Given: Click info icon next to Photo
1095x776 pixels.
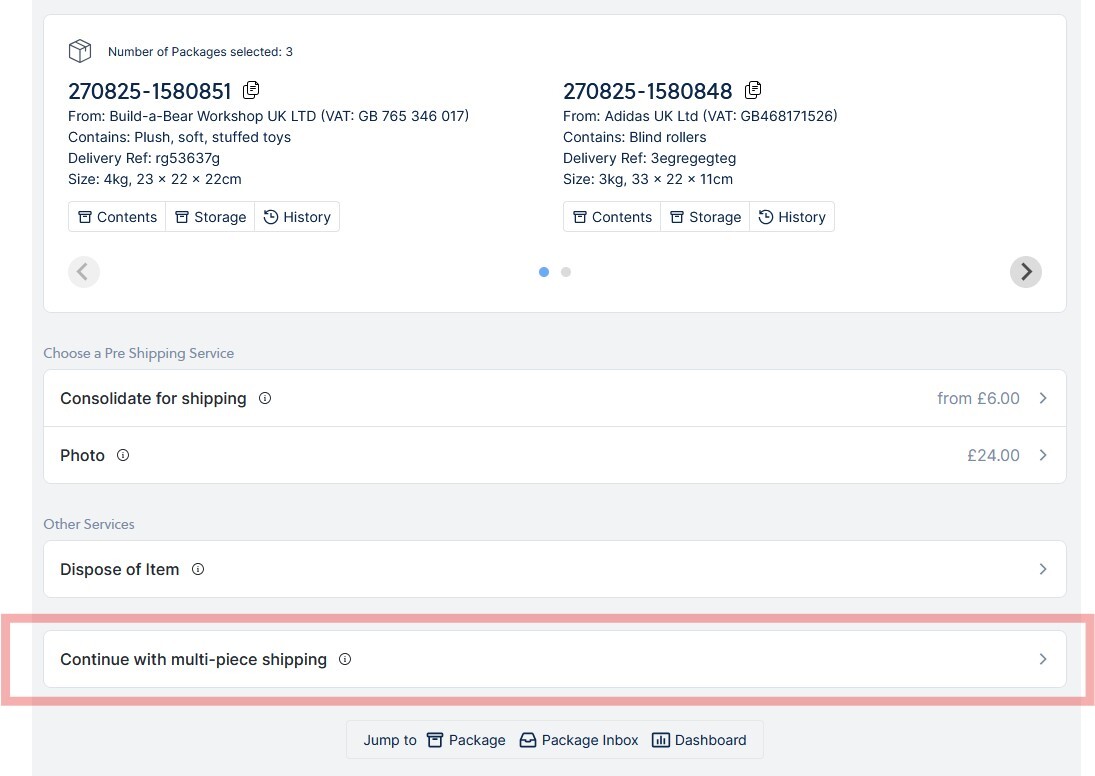Looking at the screenshot, I should [123, 455].
